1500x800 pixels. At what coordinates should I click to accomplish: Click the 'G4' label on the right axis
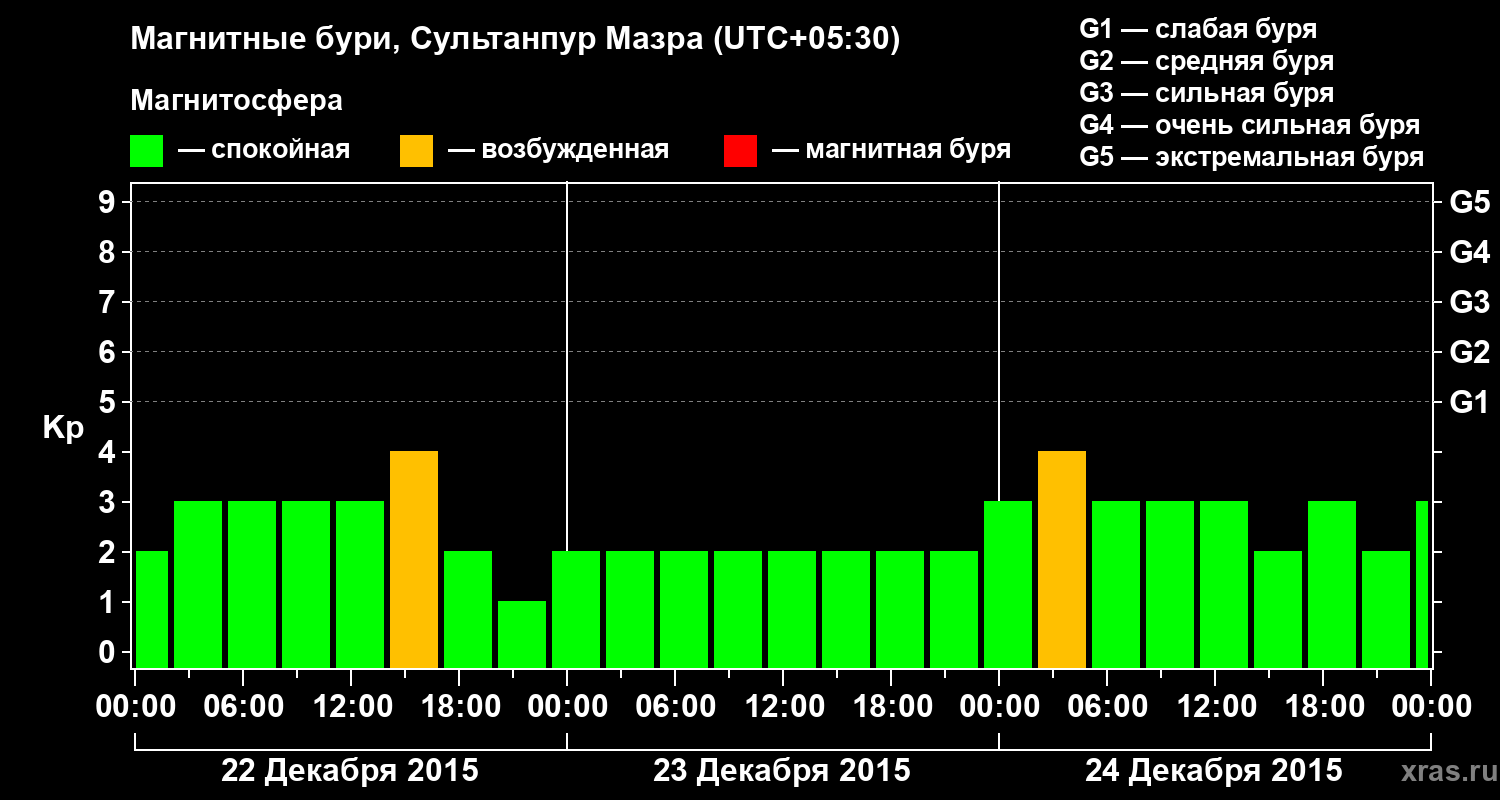click(x=1470, y=252)
